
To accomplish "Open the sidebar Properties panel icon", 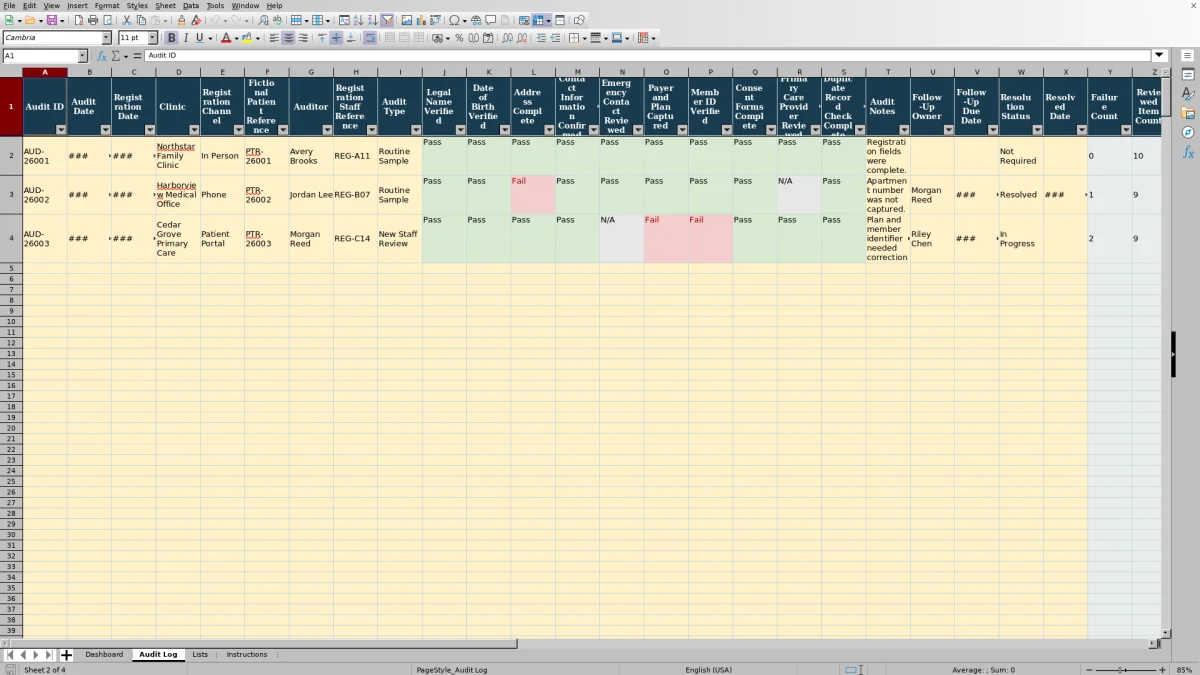I will (1188, 75).
